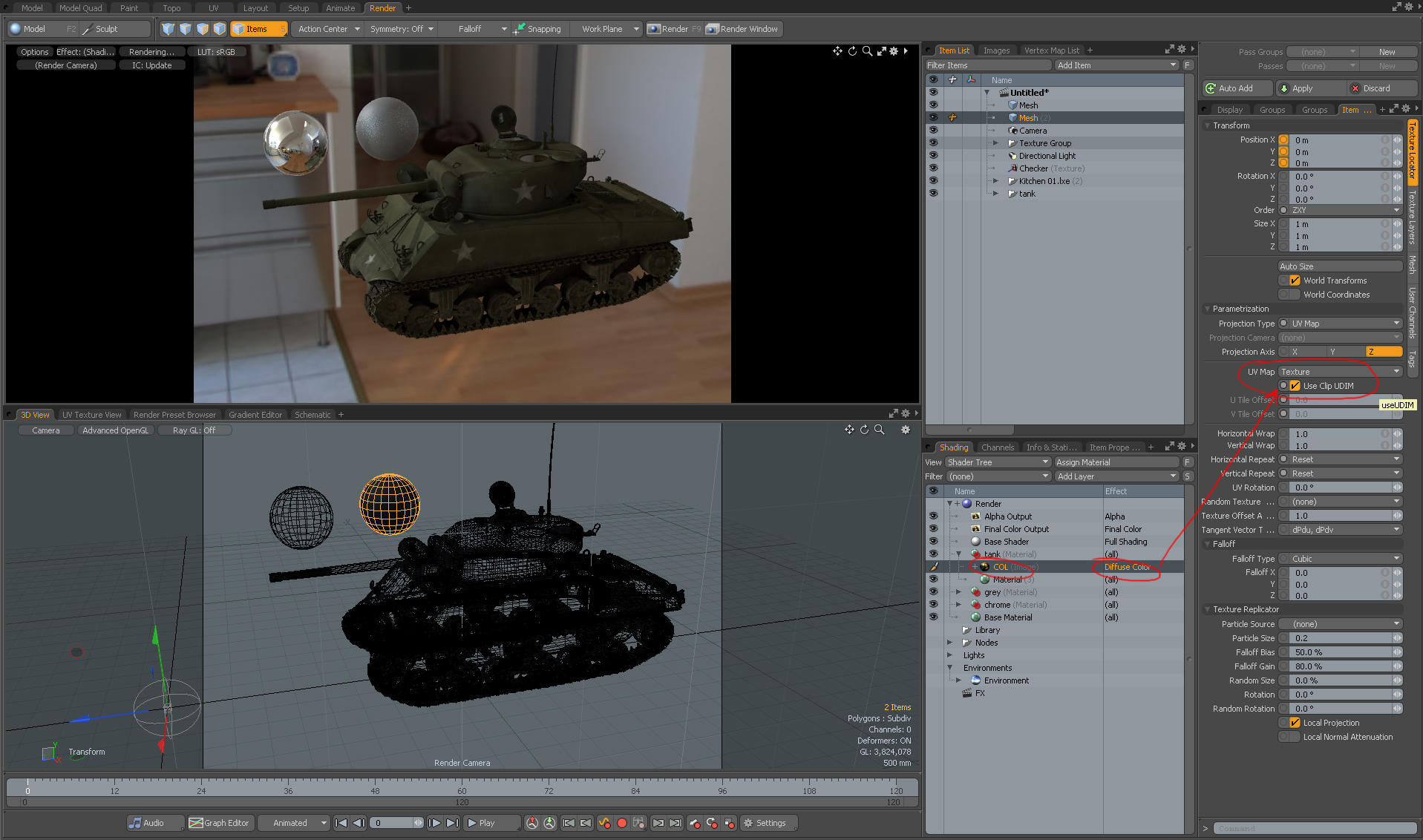The image size is (1423, 840).
Task: Hide the tank item in Item List
Action: tap(933, 193)
